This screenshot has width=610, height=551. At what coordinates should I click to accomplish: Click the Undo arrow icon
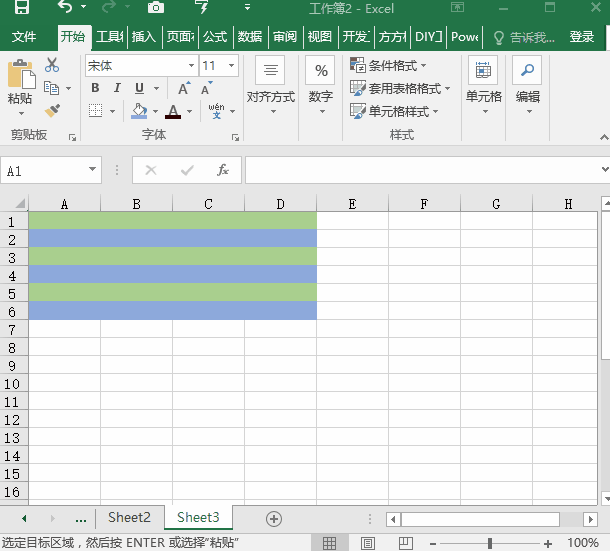click(65, 7)
